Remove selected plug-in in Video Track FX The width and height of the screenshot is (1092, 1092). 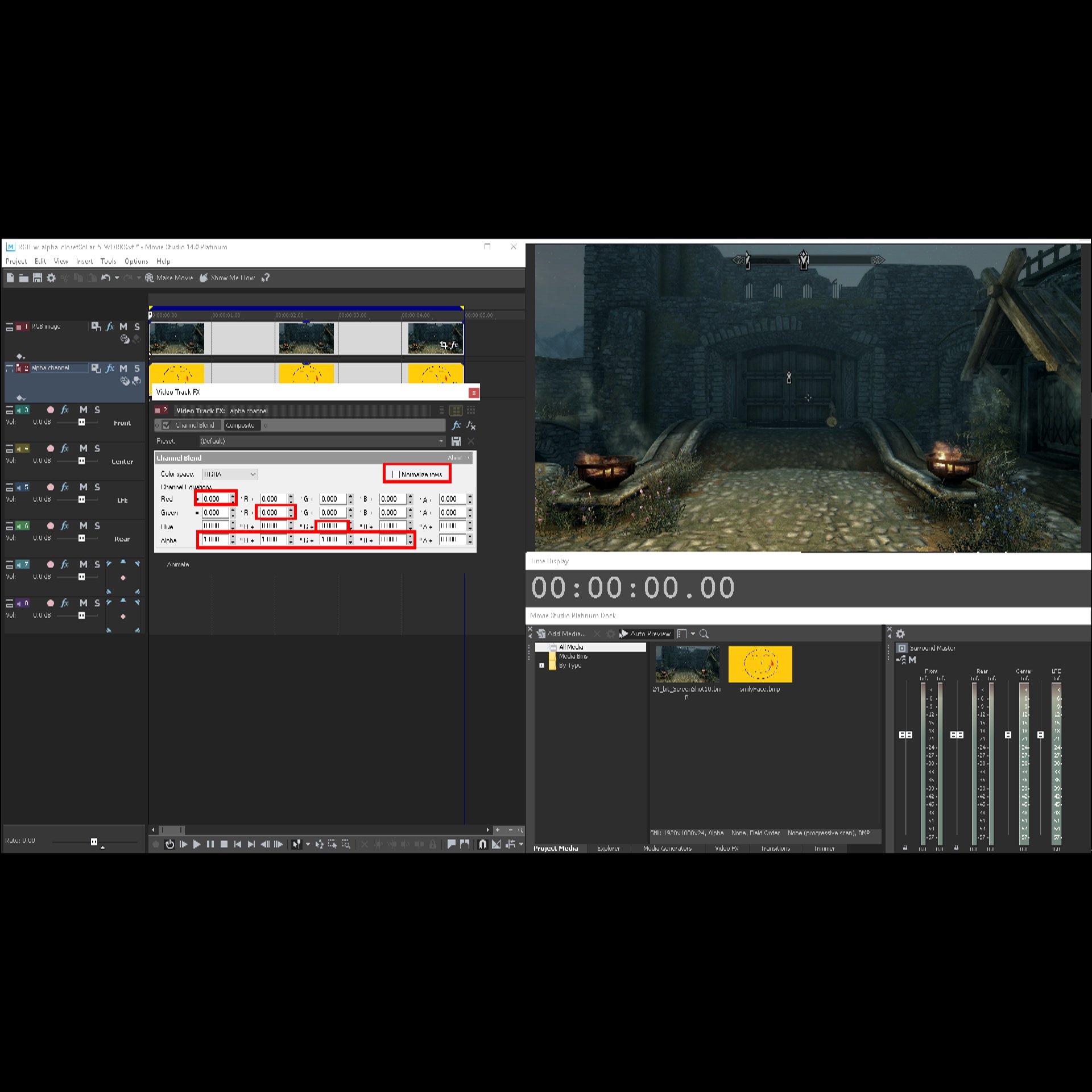(471, 425)
